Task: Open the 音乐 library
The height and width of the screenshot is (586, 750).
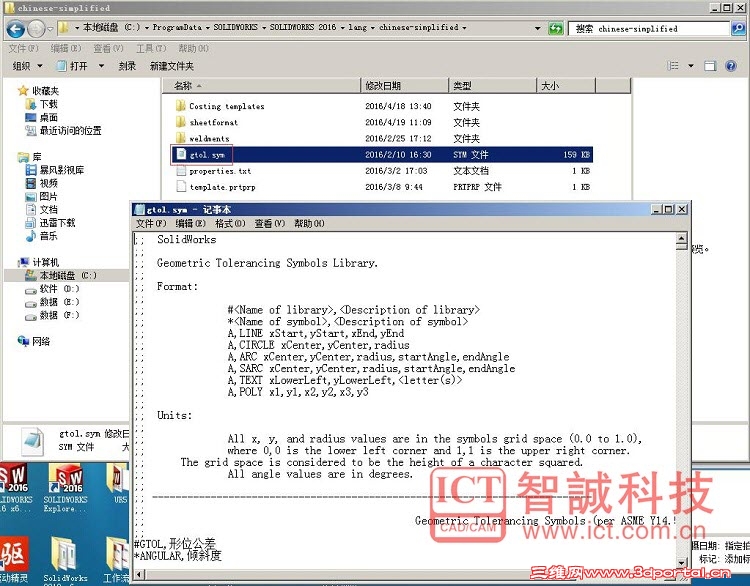Action: click(42, 236)
